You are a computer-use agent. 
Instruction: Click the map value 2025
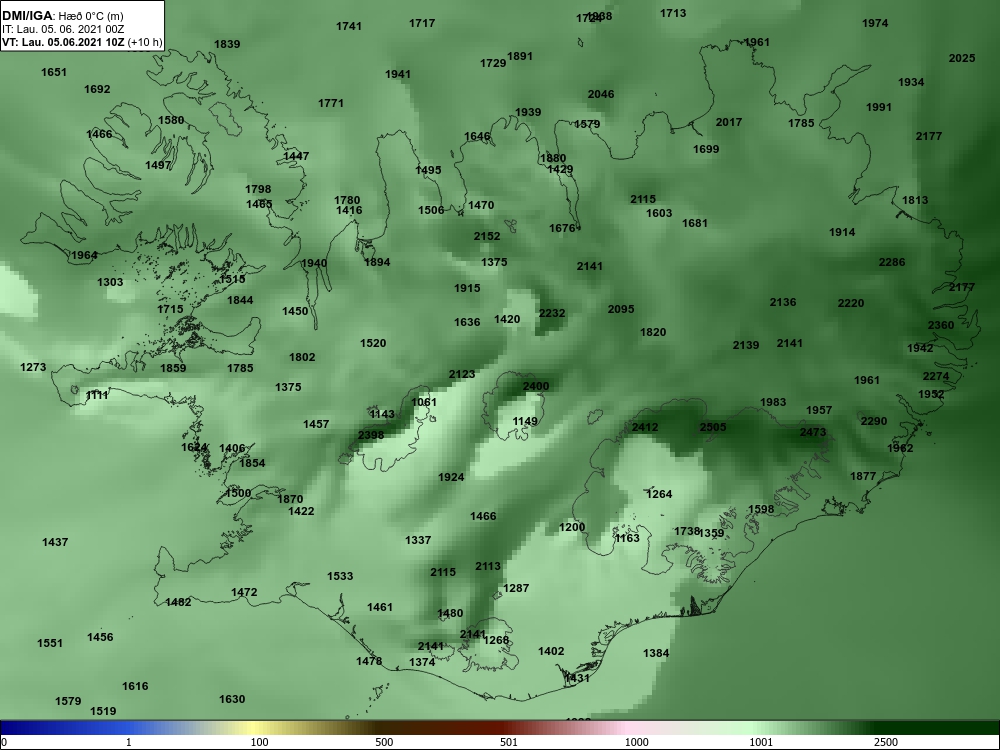962,58
